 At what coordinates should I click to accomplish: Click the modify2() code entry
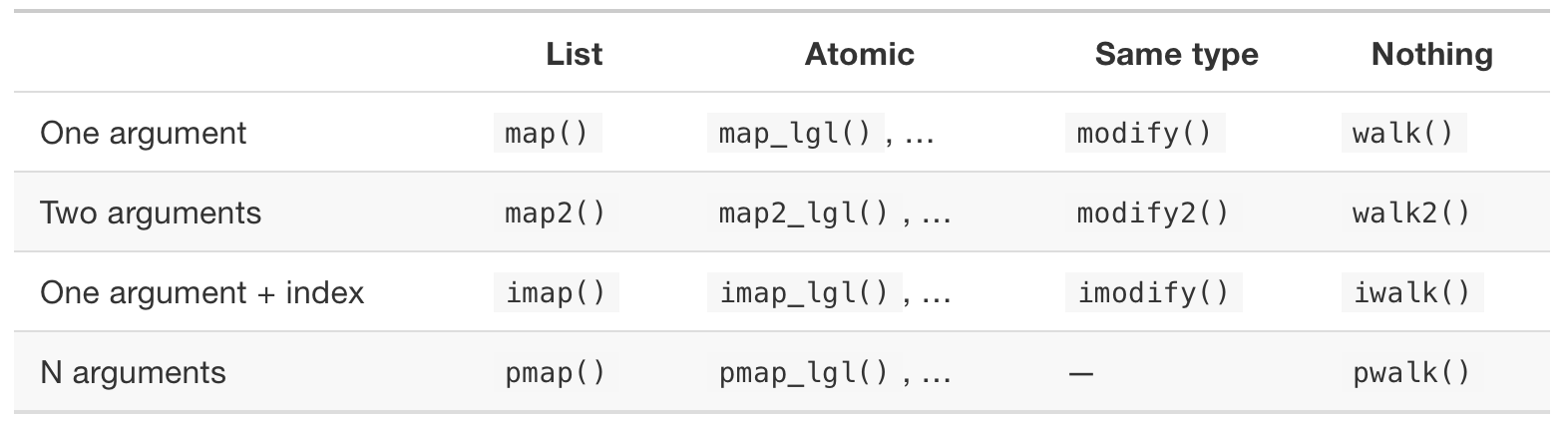point(1152,212)
